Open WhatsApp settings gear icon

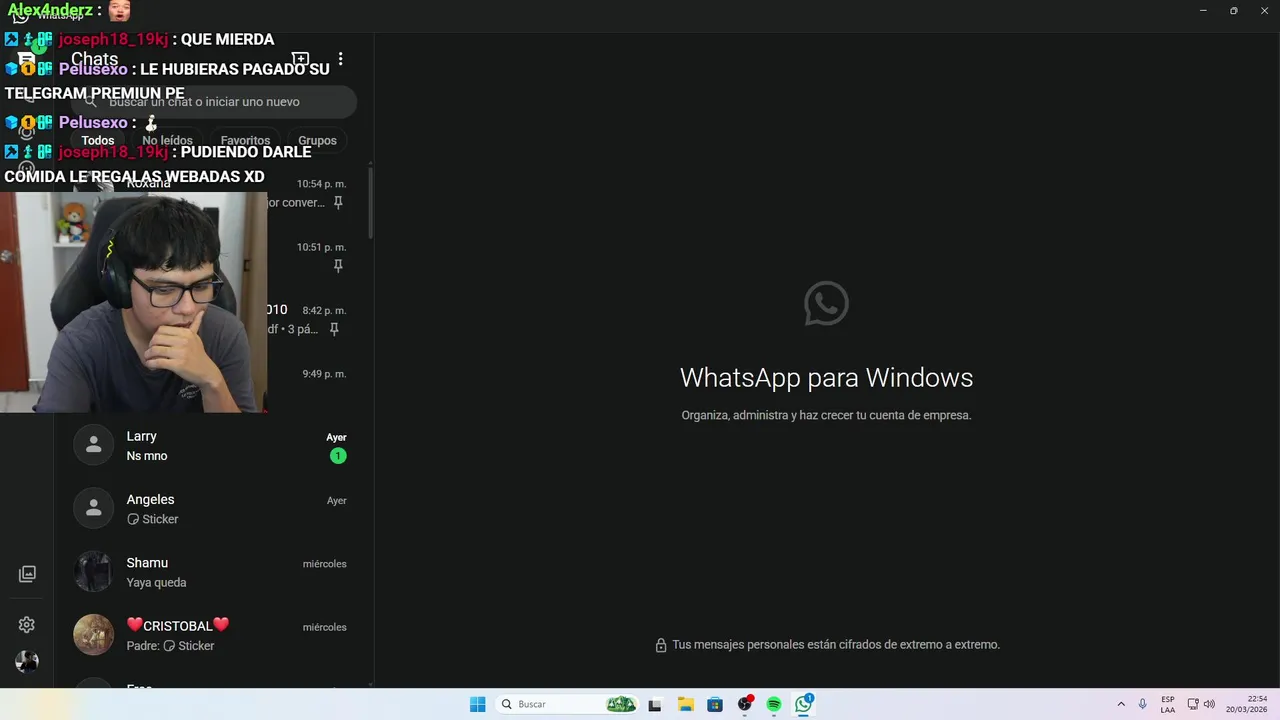point(27,625)
